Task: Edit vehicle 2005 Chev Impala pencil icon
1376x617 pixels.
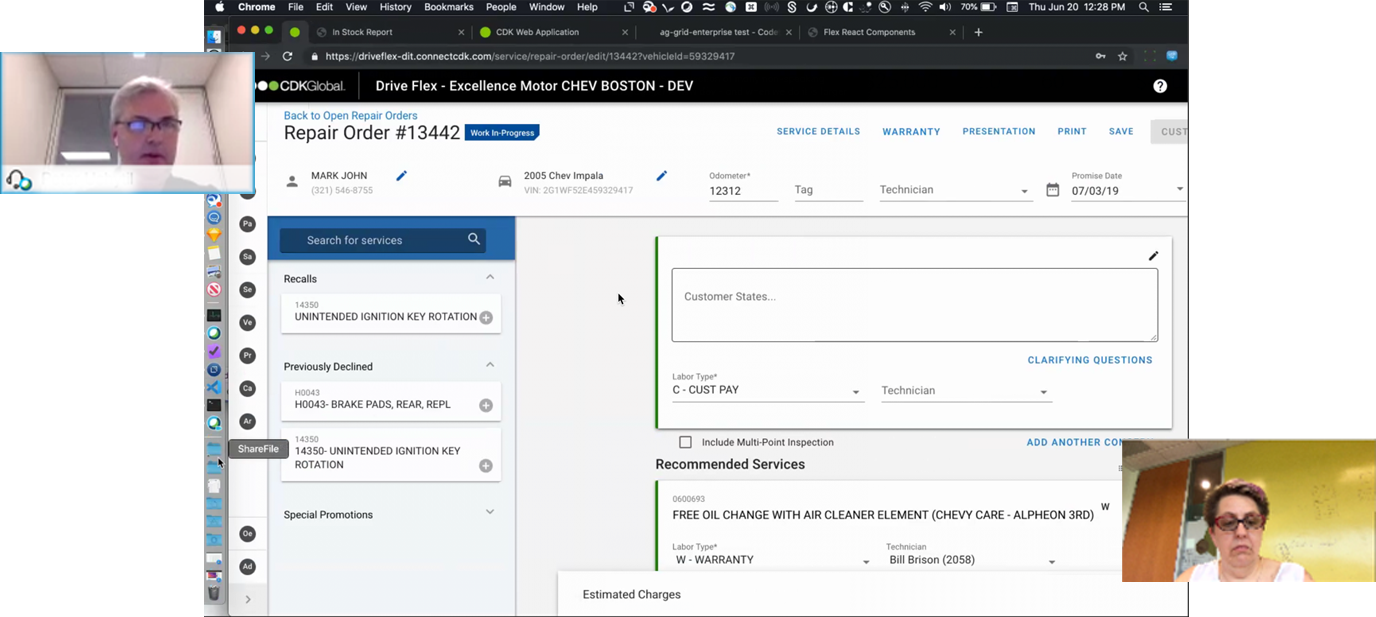Action: coord(661,176)
